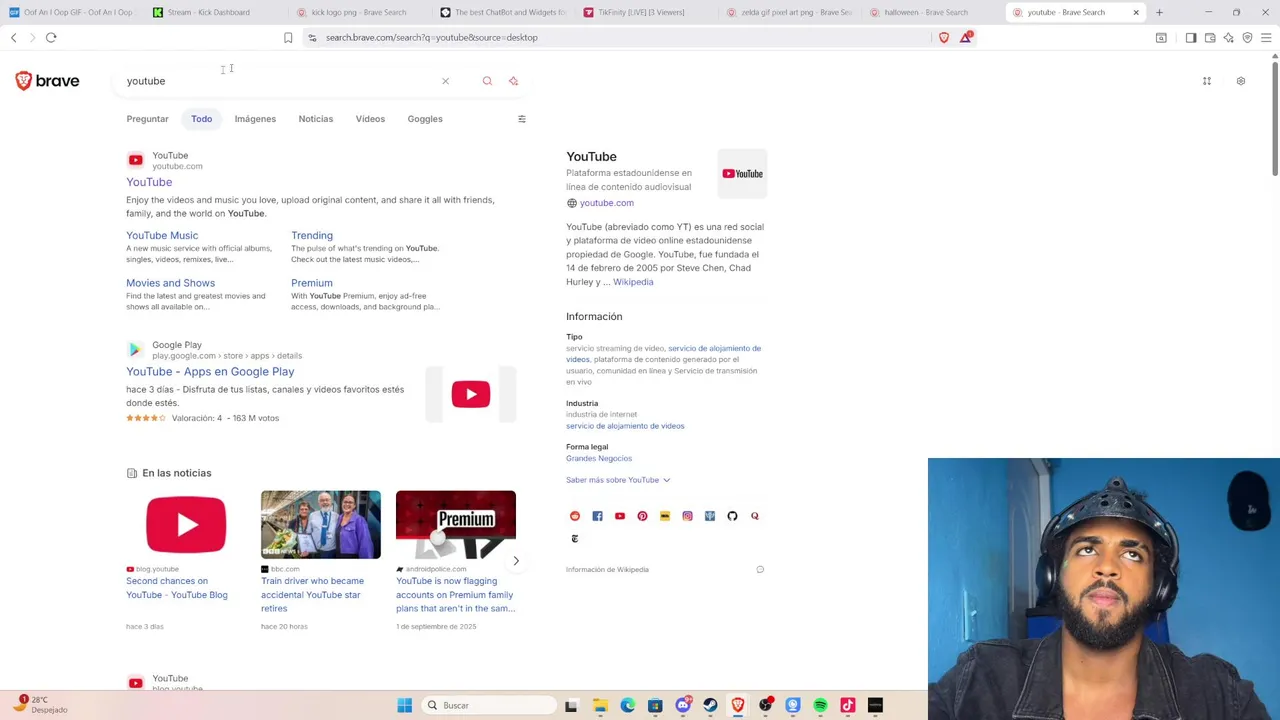Click the YouTube logo thumbnail in the Google Play result

point(471,394)
